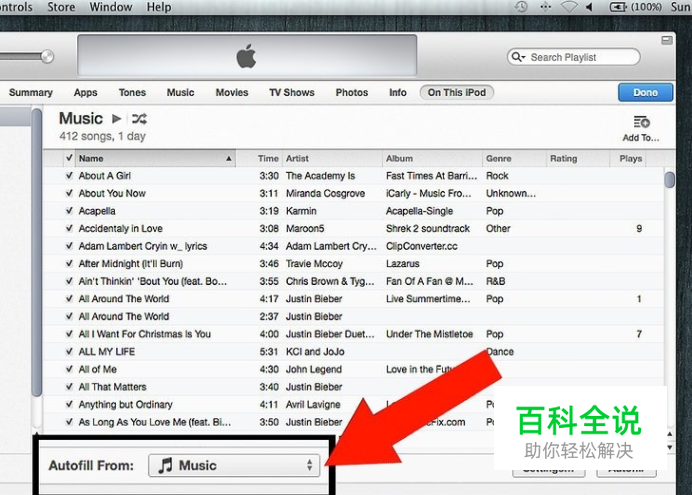Toggle checkbox for Accidentaly in Love
Screen dimensions: 692x495
point(69,228)
